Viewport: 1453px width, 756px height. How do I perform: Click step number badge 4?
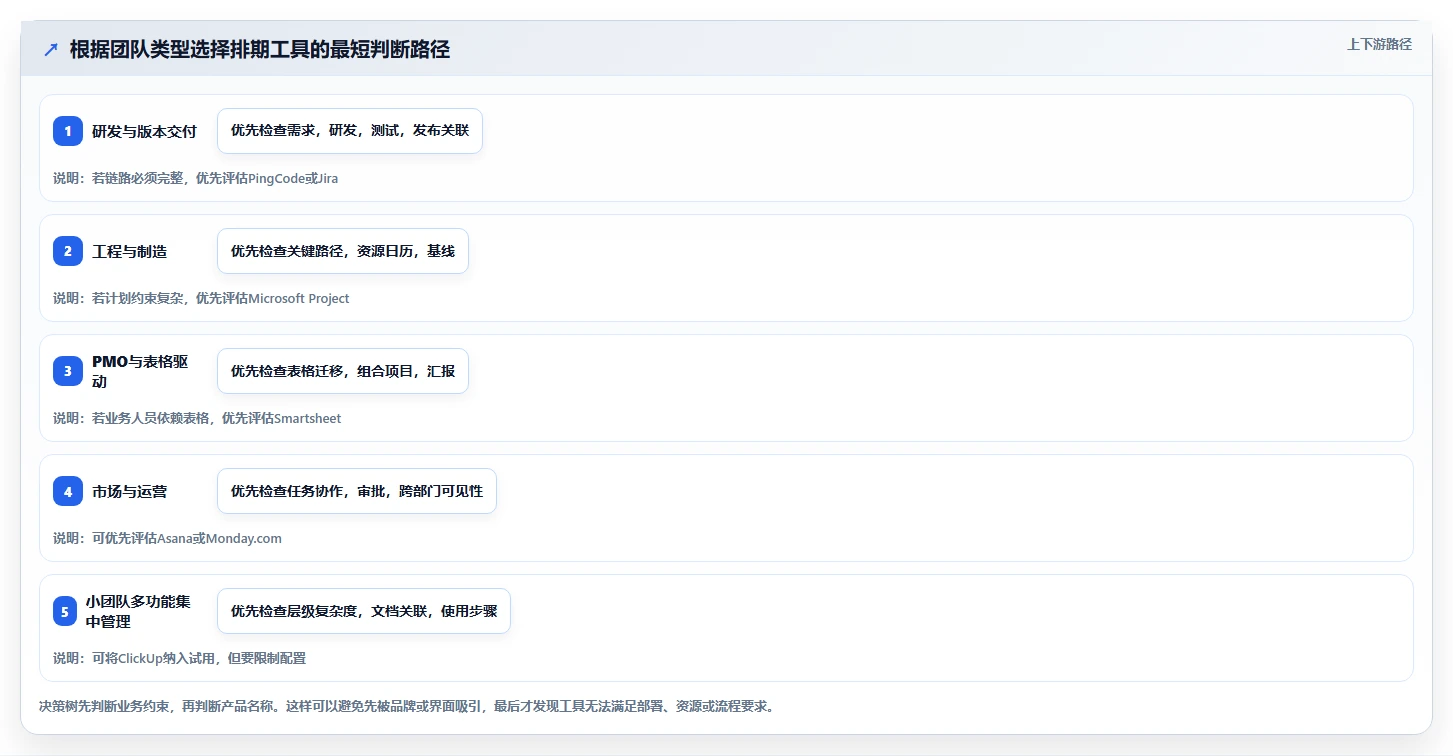(x=68, y=491)
